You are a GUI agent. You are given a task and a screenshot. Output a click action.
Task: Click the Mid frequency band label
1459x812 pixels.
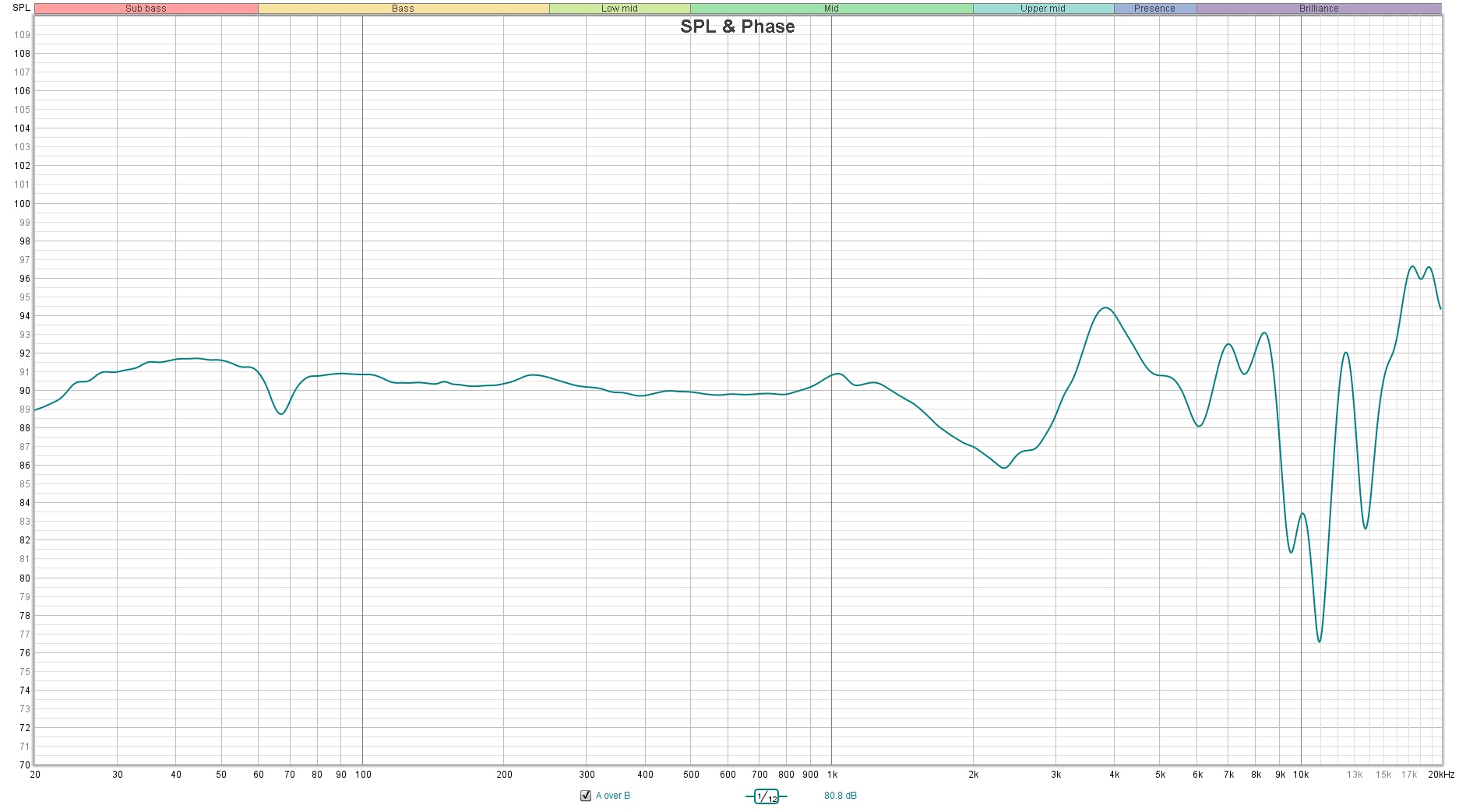832,9
